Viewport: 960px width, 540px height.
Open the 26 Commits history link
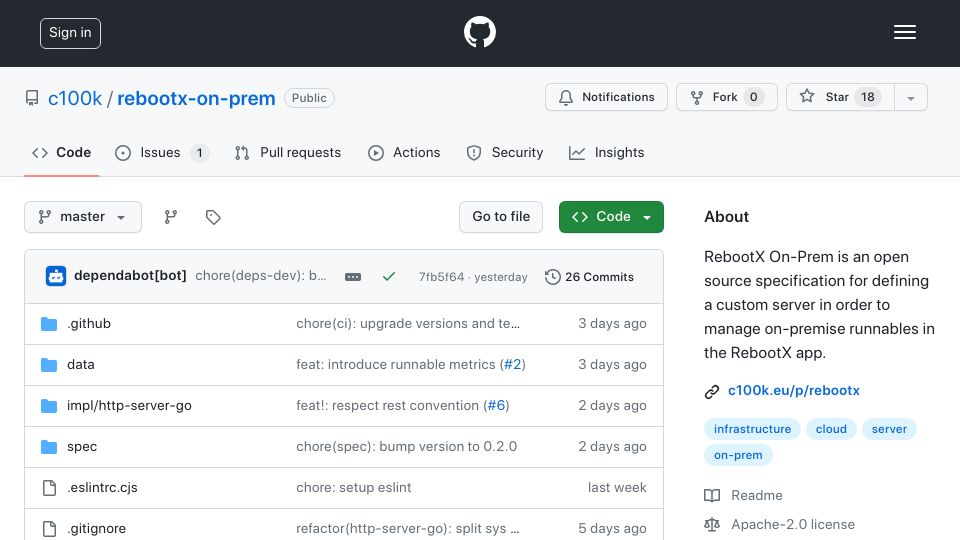(589, 277)
